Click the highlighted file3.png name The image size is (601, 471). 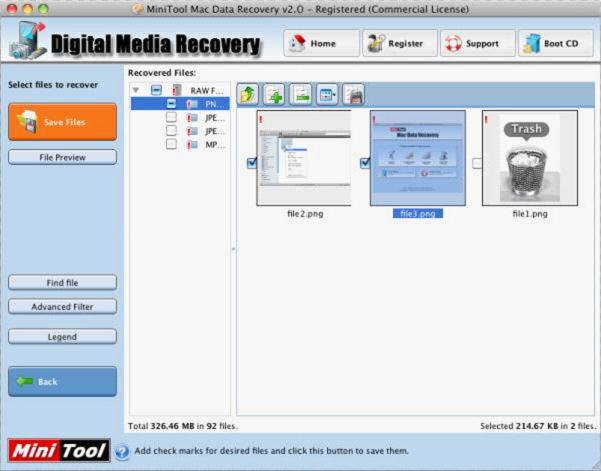(x=418, y=213)
